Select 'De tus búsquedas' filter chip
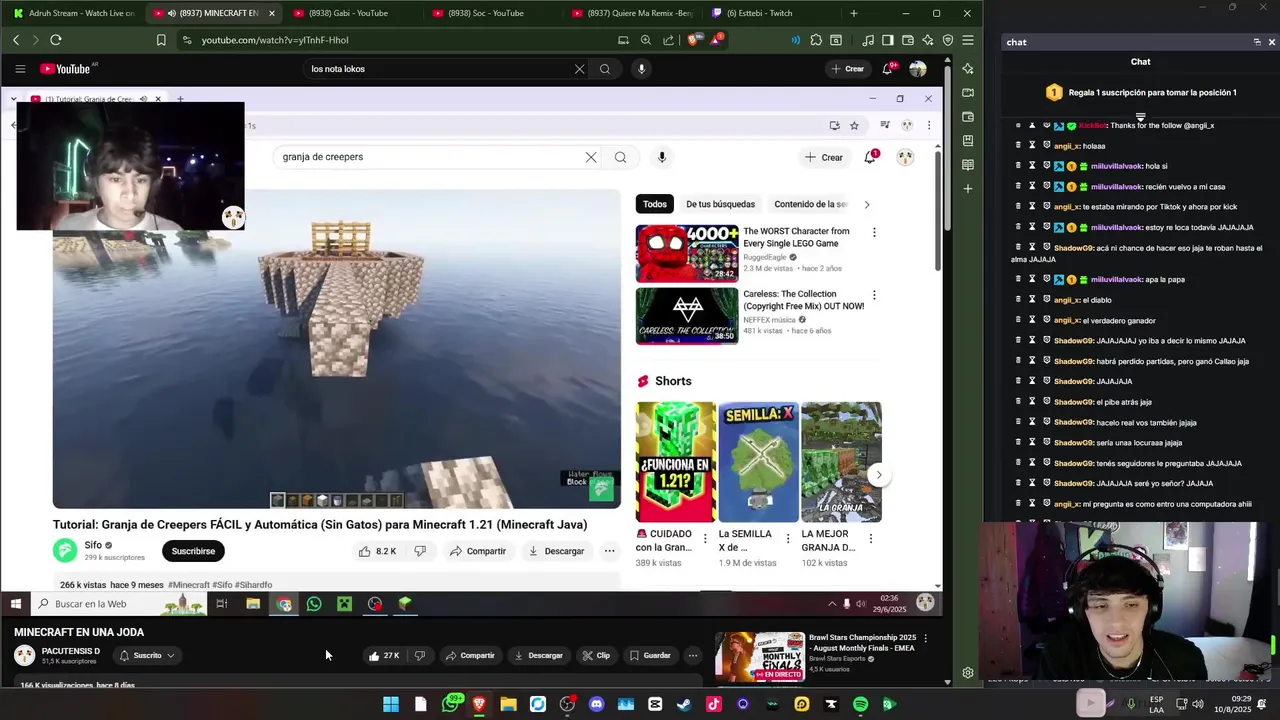The width and height of the screenshot is (1280, 720). [720, 204]
